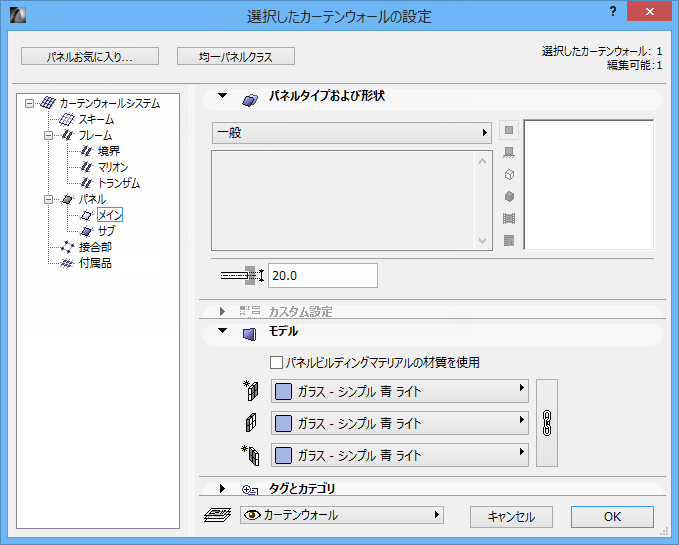679x545 pixels.
Task: Open the 一般 panel type dropdown
Action: [352, 133]
